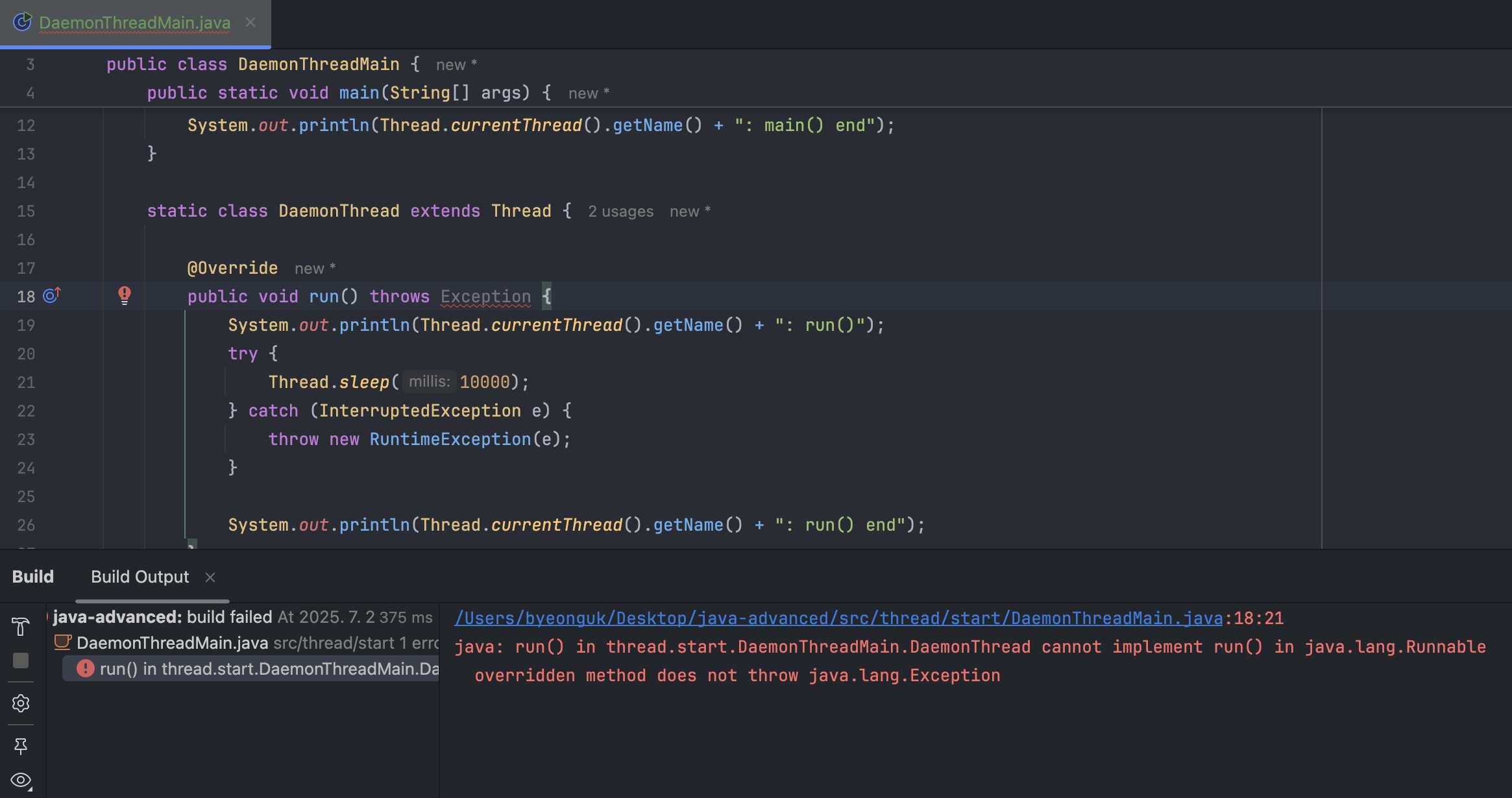
Task: Close the DaemonThreadMain.java editor tab
Action: pyautogui.click(x=250, y=23)
